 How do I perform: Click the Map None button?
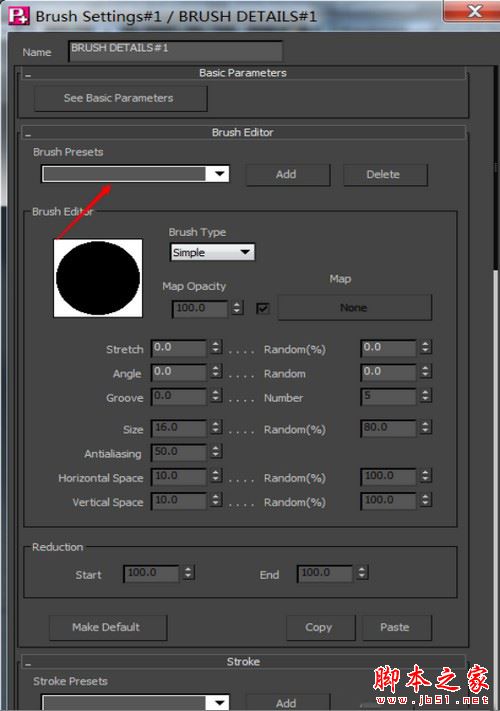click(x=354, y=308)
